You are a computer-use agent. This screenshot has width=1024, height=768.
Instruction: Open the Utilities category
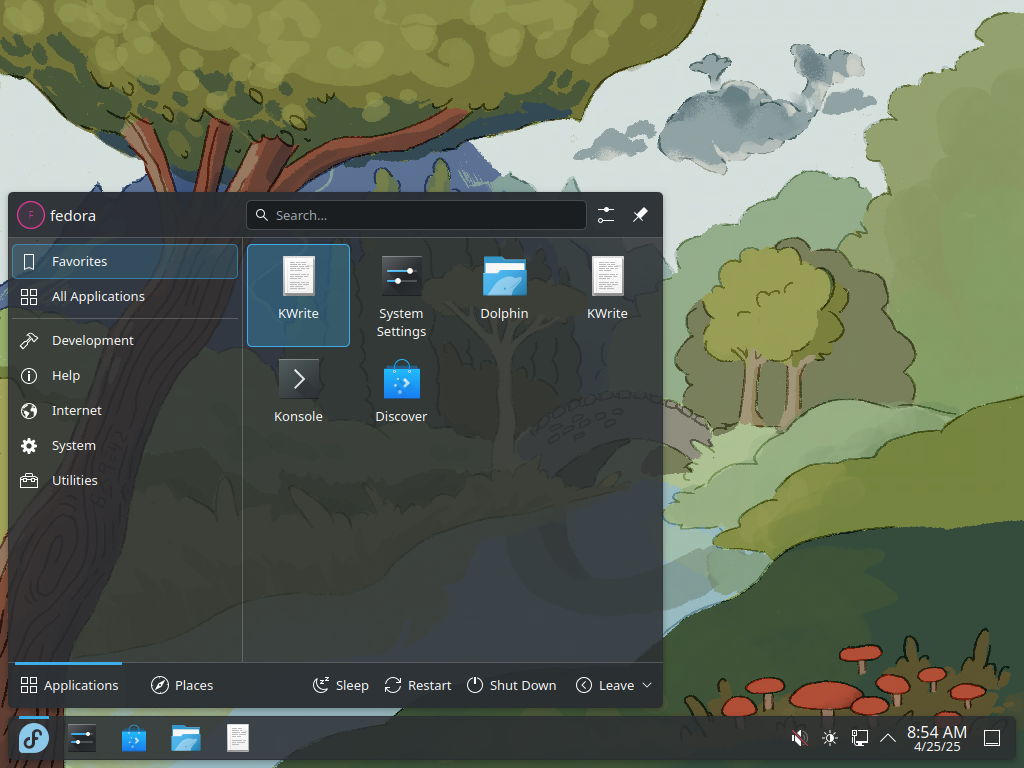tap(125, 480)
